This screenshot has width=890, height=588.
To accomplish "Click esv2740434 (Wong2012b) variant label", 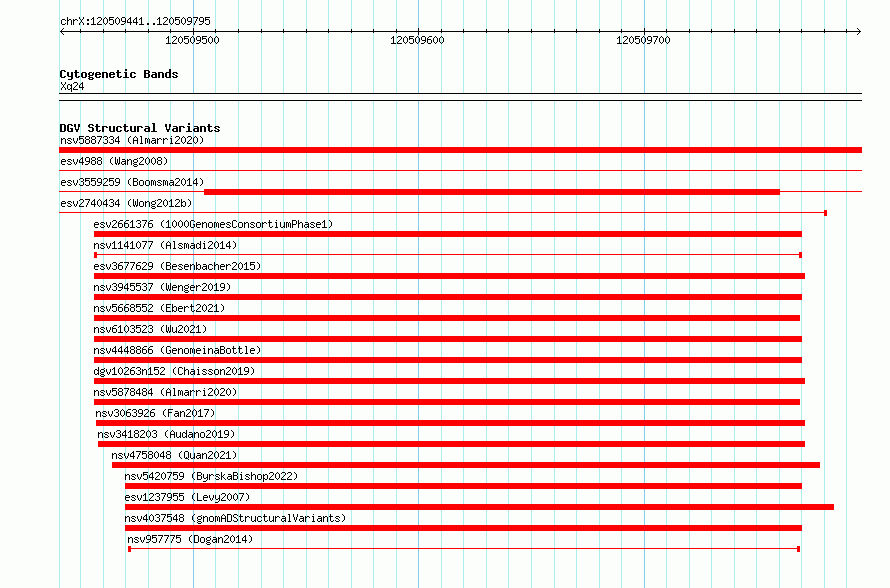I will tap(126, 203).
